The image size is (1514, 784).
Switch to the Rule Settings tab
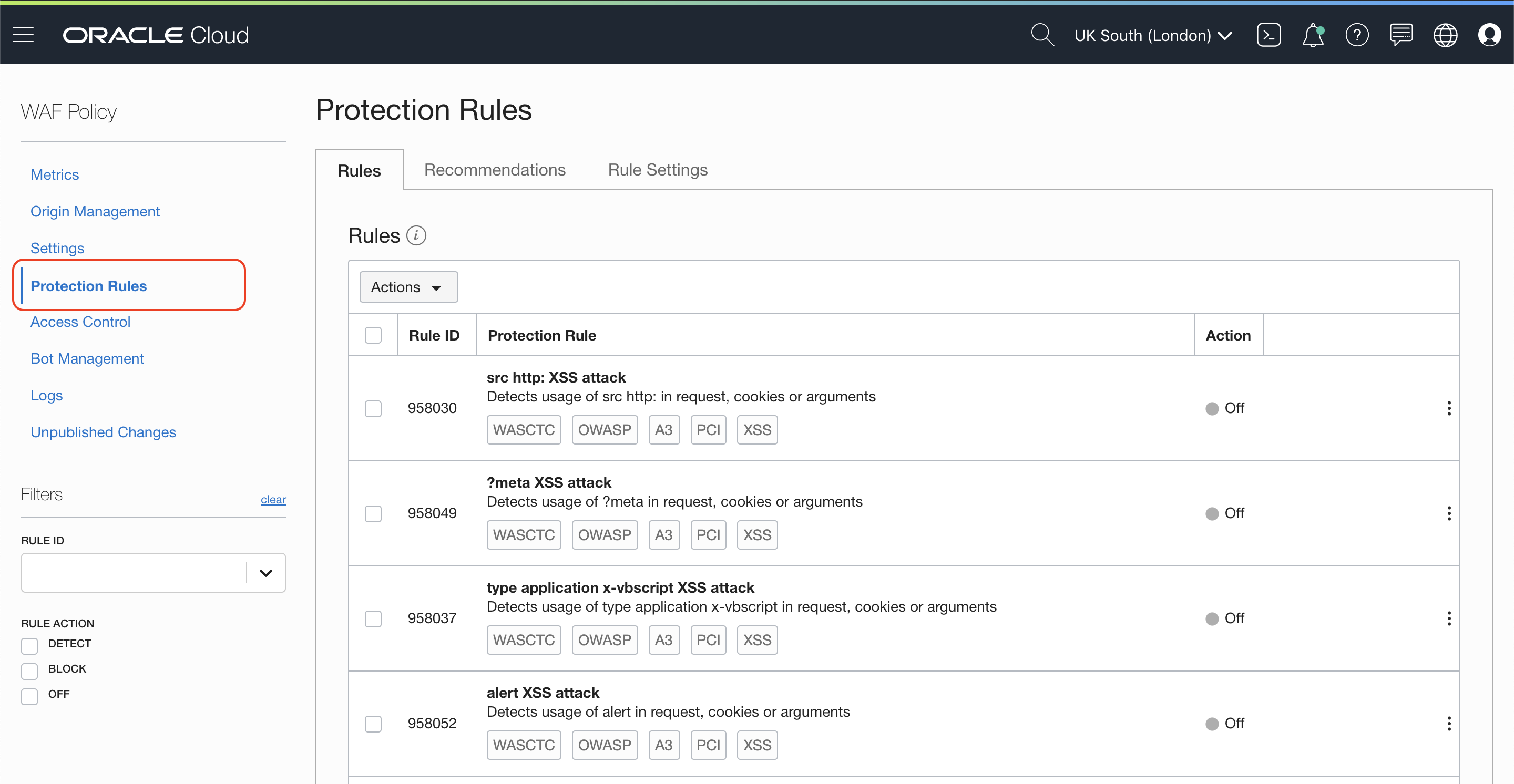tap(657, 170)
